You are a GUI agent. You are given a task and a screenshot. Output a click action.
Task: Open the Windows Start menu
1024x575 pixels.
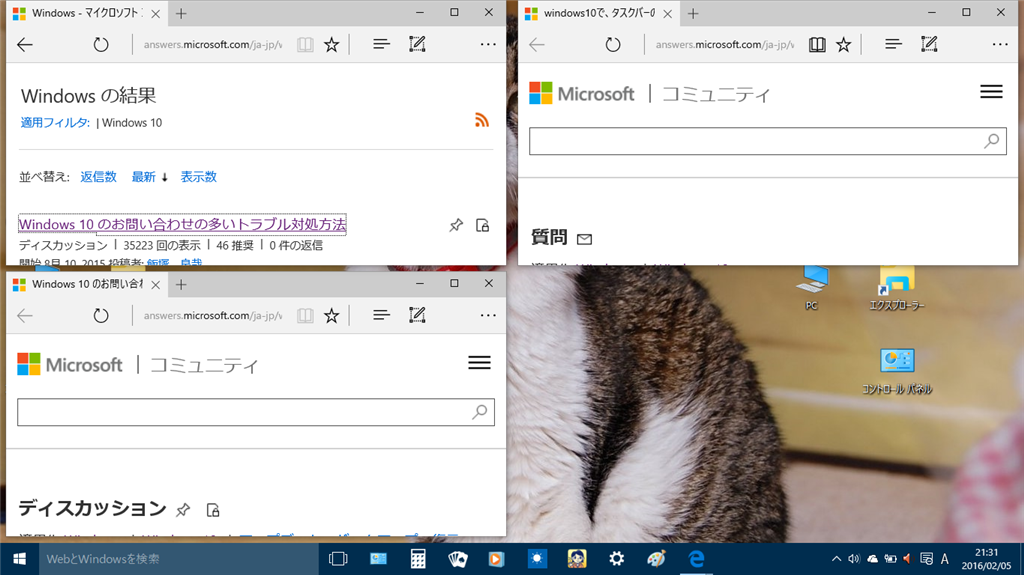(19, 559)
